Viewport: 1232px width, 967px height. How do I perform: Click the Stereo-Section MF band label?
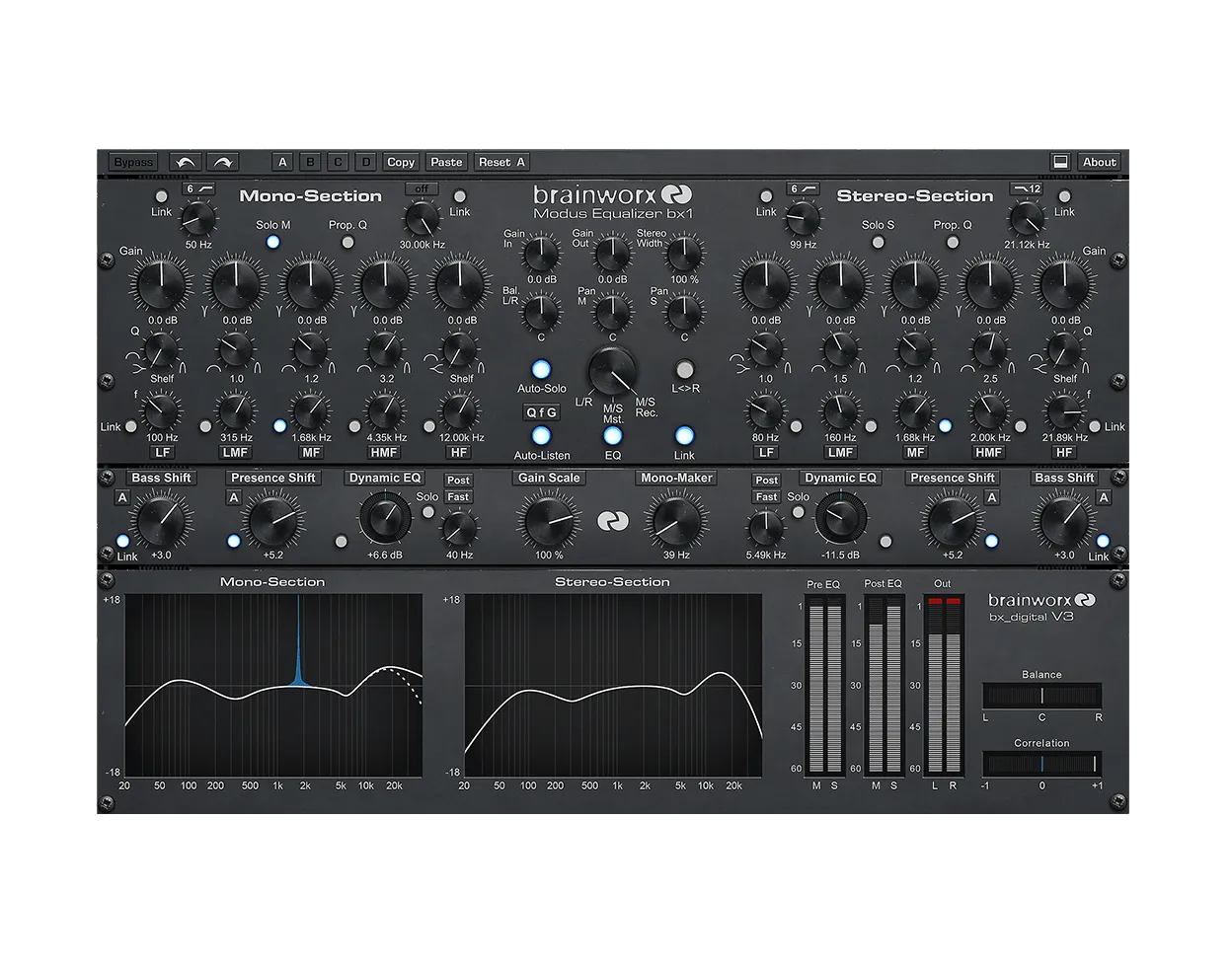pyautogui.click(x=915, y=452)
